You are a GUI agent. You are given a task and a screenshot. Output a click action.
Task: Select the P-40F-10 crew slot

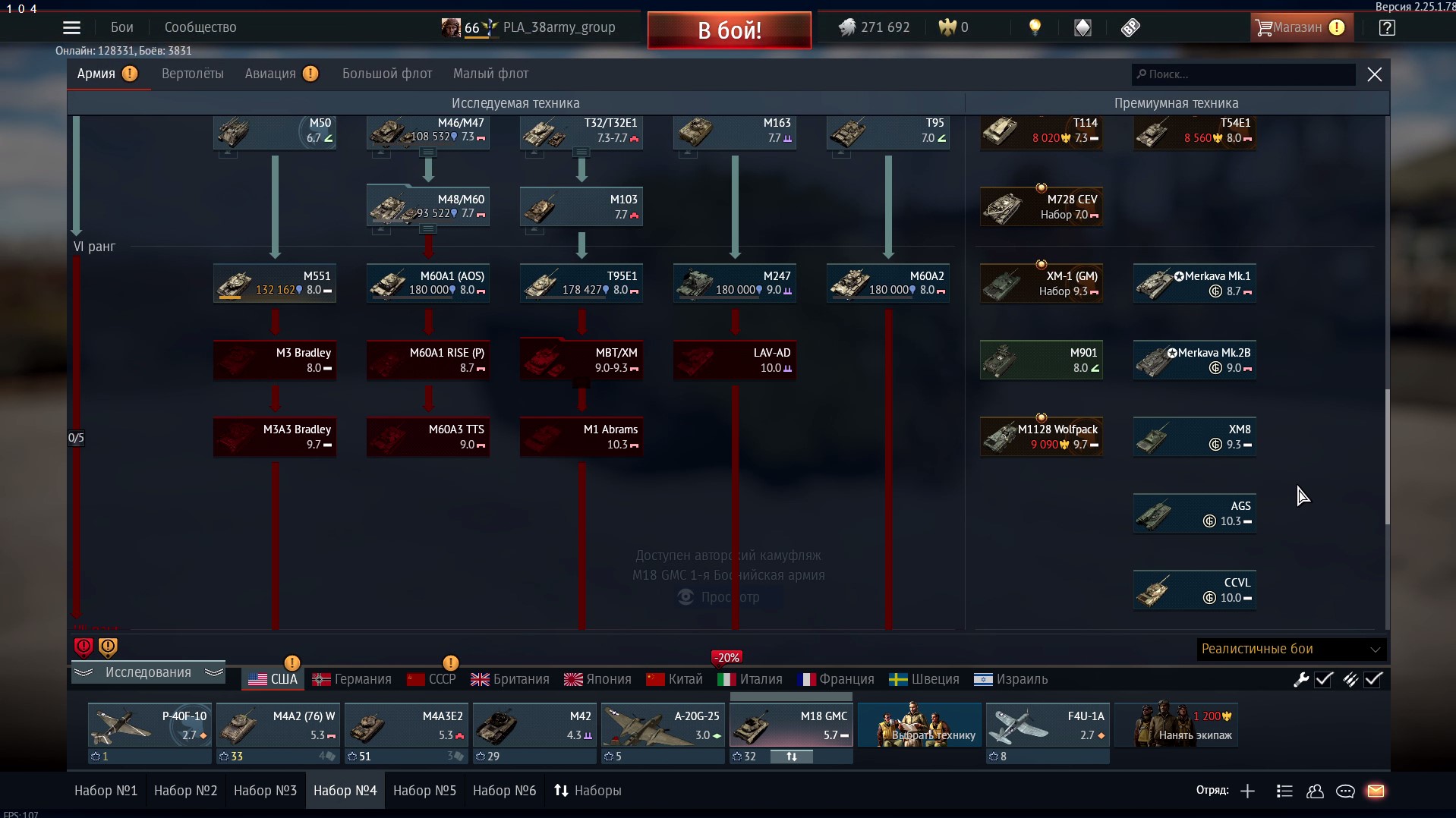150,725
